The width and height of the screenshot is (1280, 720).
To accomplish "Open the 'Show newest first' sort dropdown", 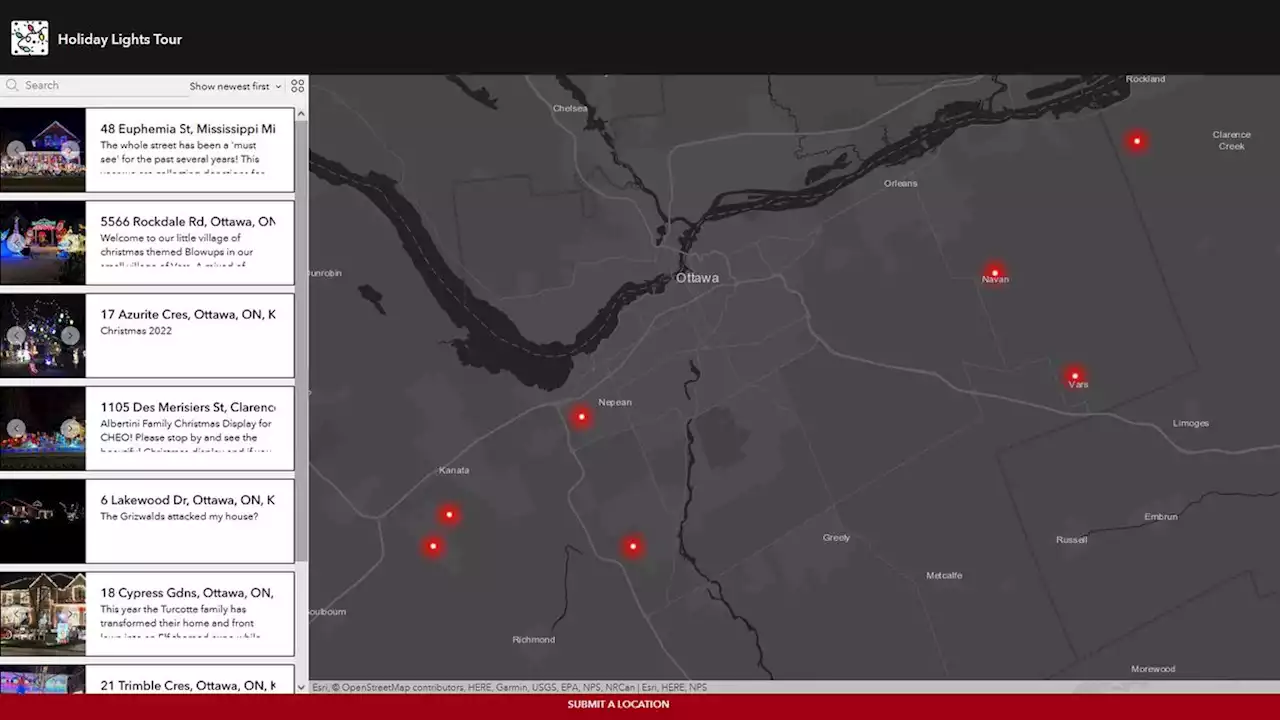I will coord(235,86).
